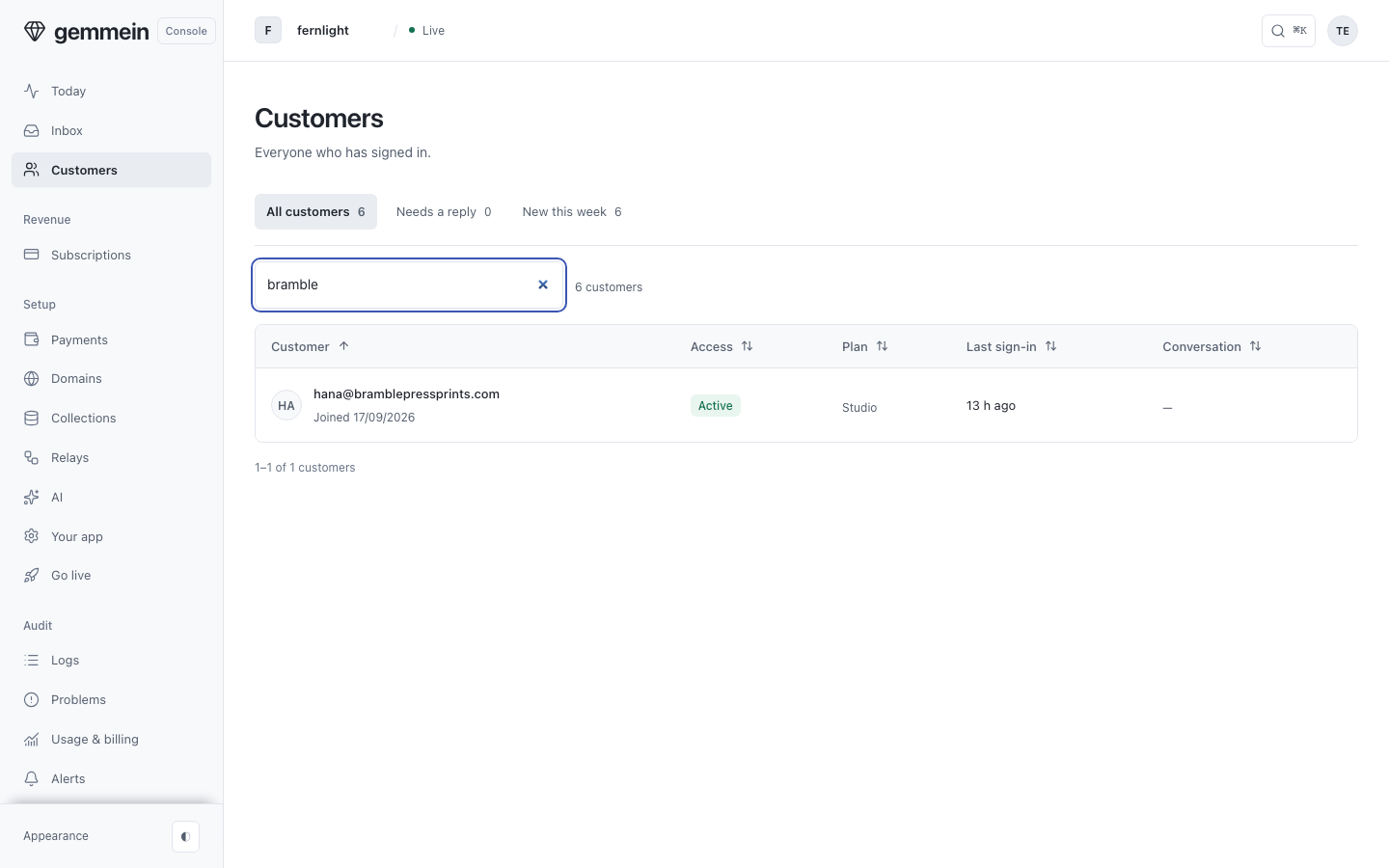Click the 13 h ago sign-in cell
1389x868 pixels.
tap(991, 405)
